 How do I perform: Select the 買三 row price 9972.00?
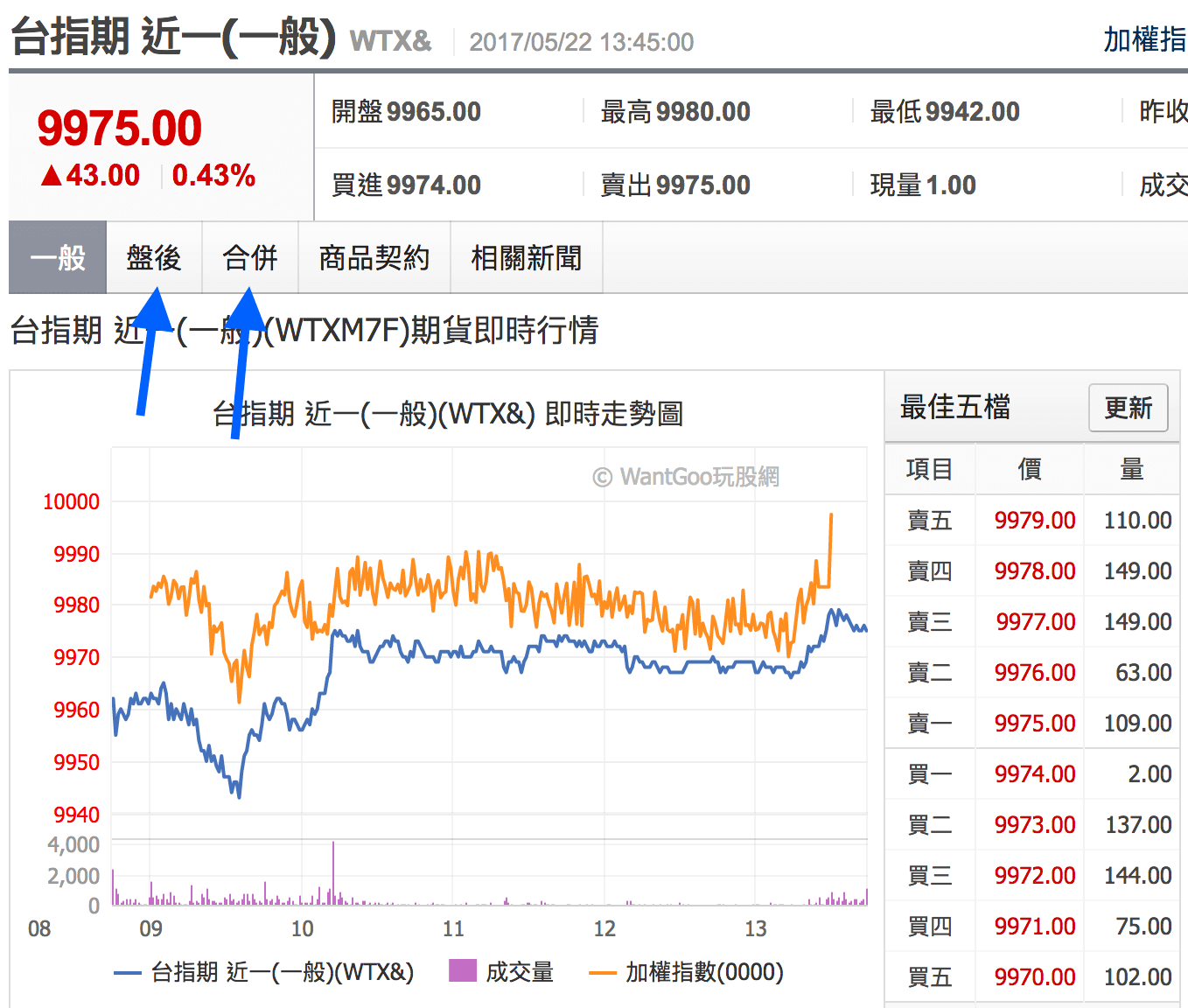1035,875
